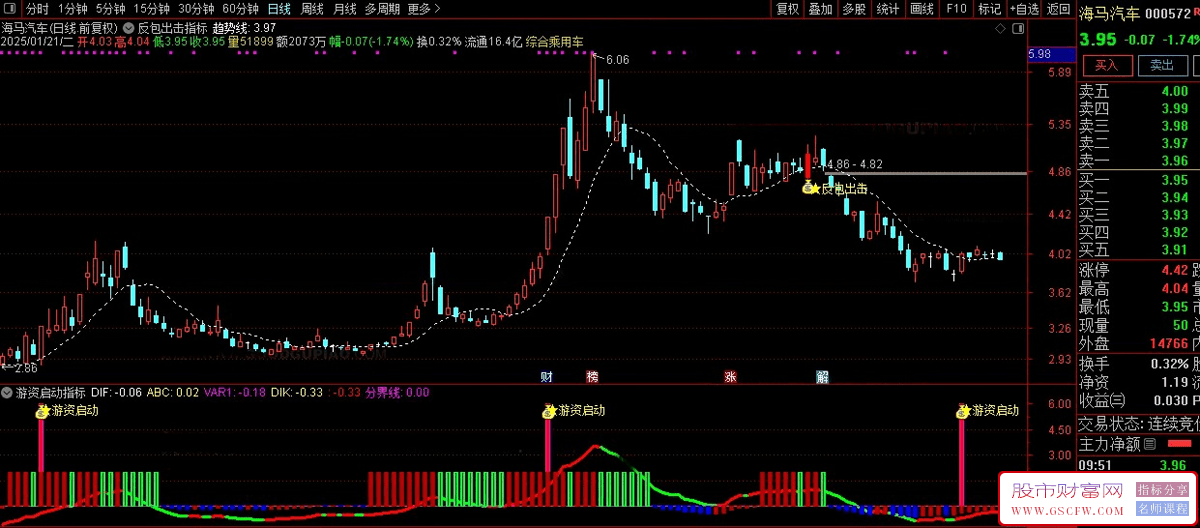The width and height of the screenshot is (1200, 528).
Task: Switch to 日线 daily chart
Action: click(x=279, y=9)
